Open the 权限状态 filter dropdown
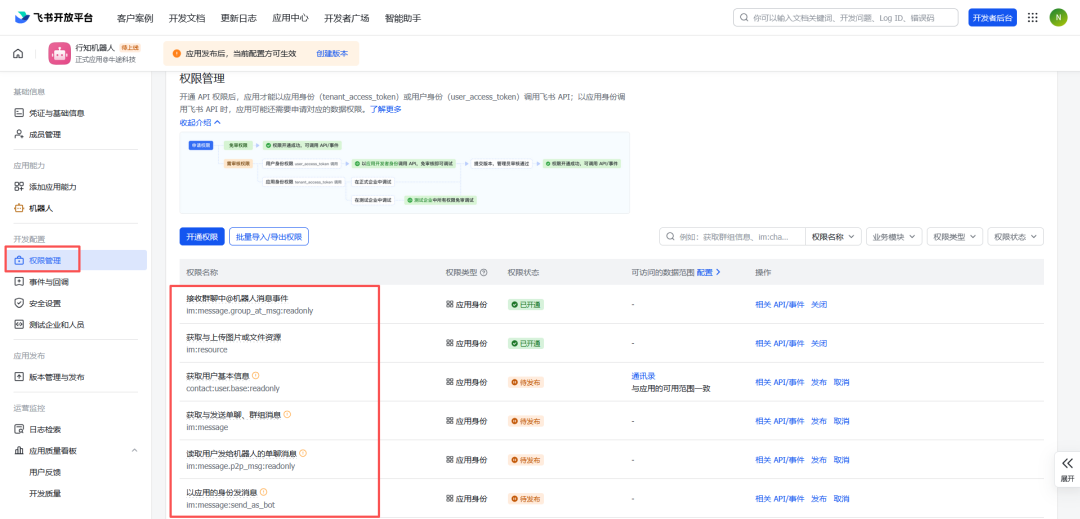 [x=1015, y=236]
